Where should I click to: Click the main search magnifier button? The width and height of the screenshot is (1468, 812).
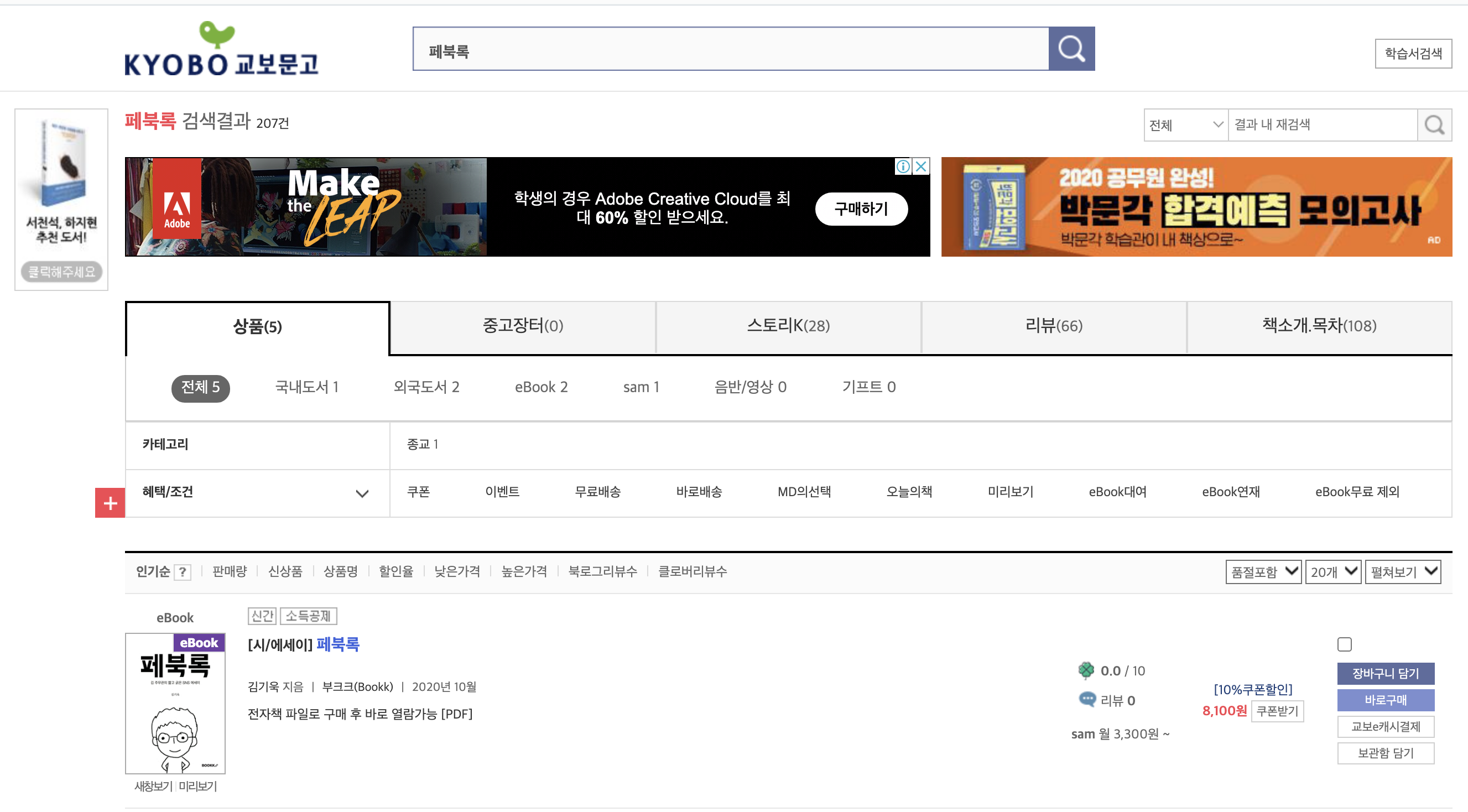[1071, 49]
